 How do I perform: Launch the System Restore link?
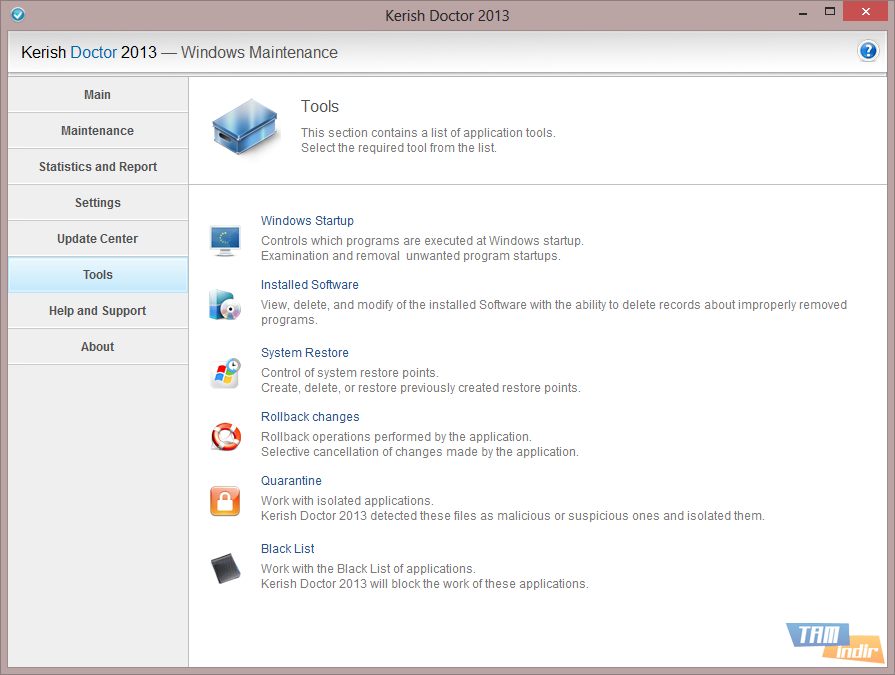(304, 353)
